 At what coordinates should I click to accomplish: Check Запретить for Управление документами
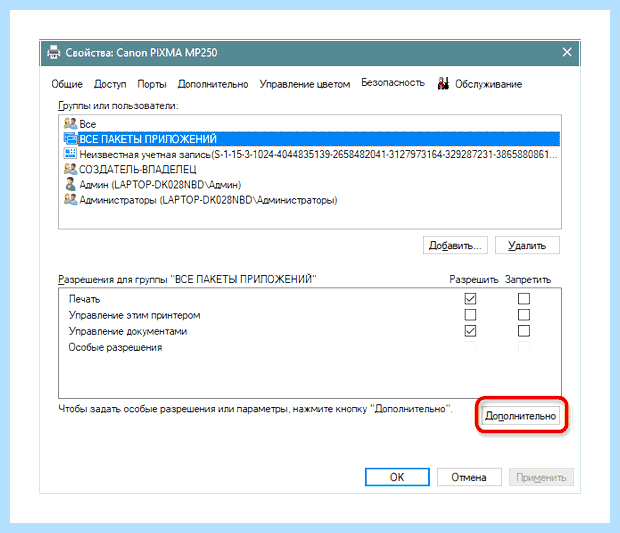(x=524, y=331)
